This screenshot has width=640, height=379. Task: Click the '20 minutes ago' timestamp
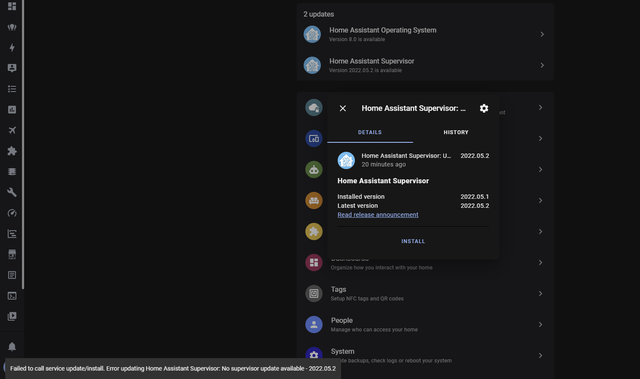[384, 164]
